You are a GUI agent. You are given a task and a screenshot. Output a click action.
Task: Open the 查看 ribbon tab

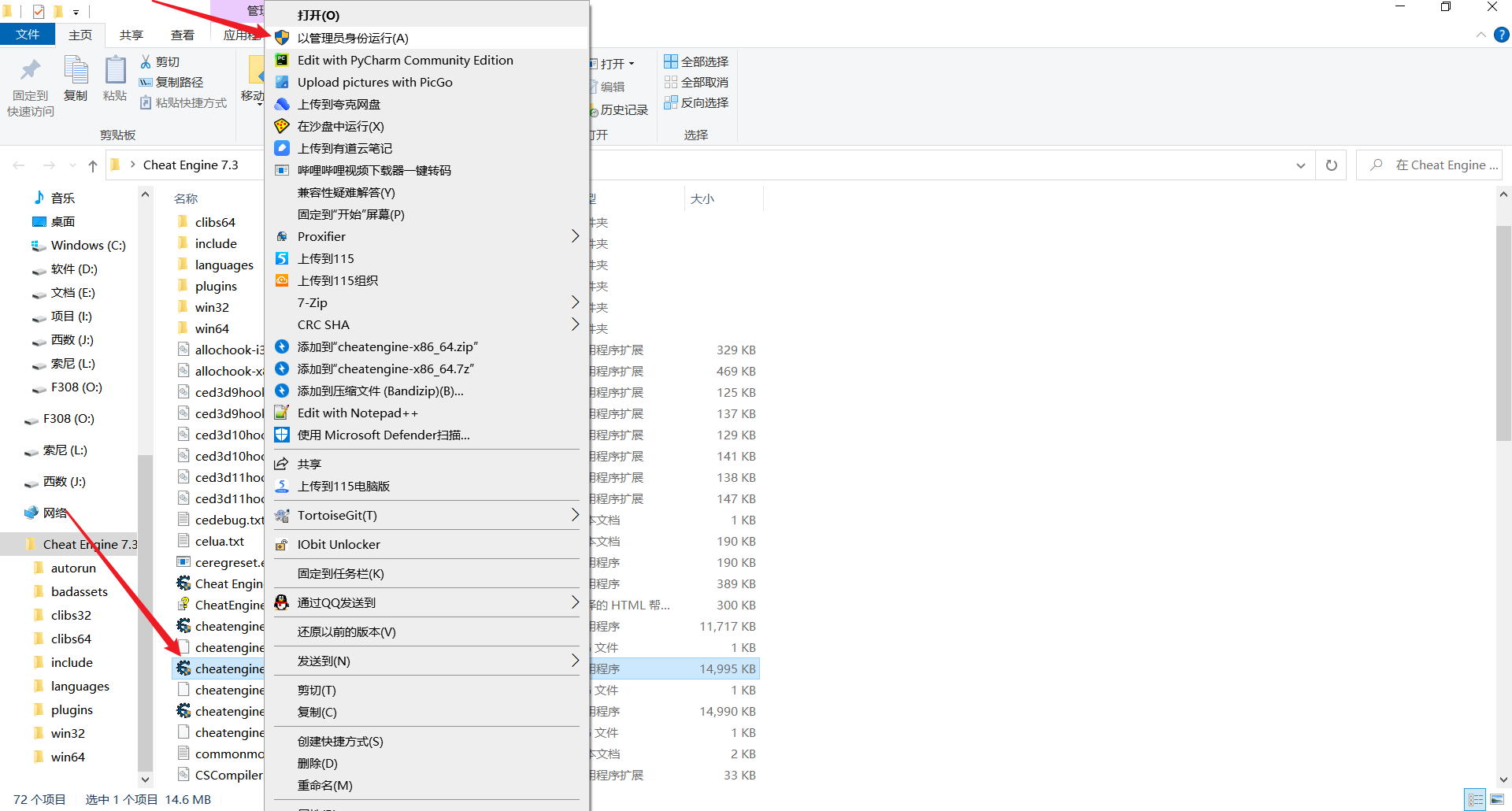[183, 35]
